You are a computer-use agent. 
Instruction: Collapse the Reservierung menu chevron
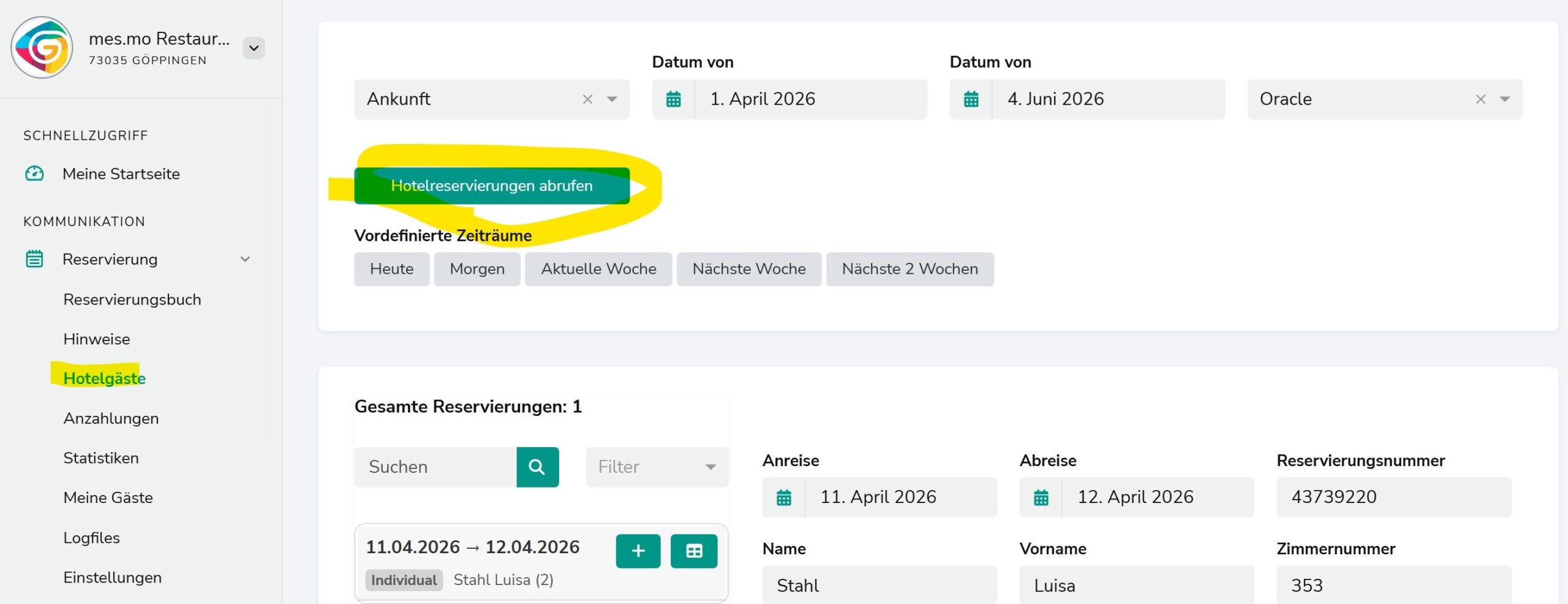pyautogui.click(x=245, y=259)
